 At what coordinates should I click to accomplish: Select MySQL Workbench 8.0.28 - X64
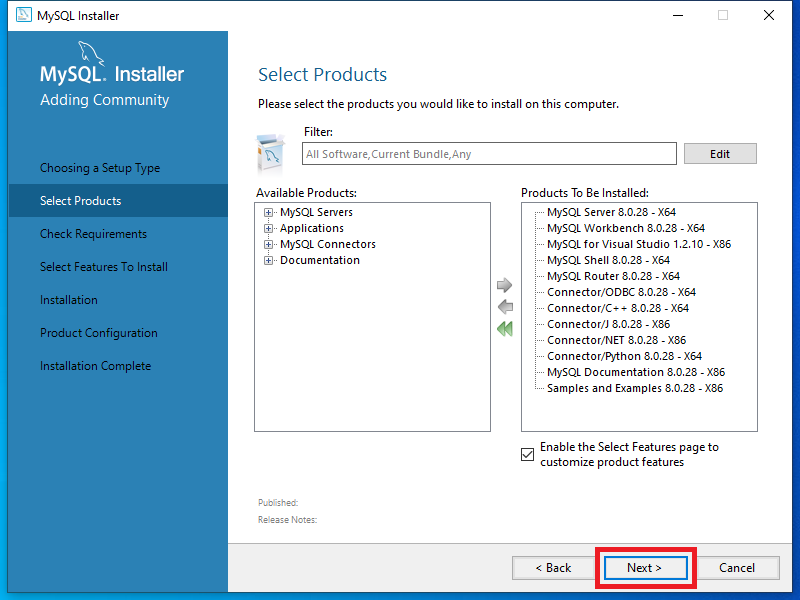pyautogui.click(x=626, y=228)
